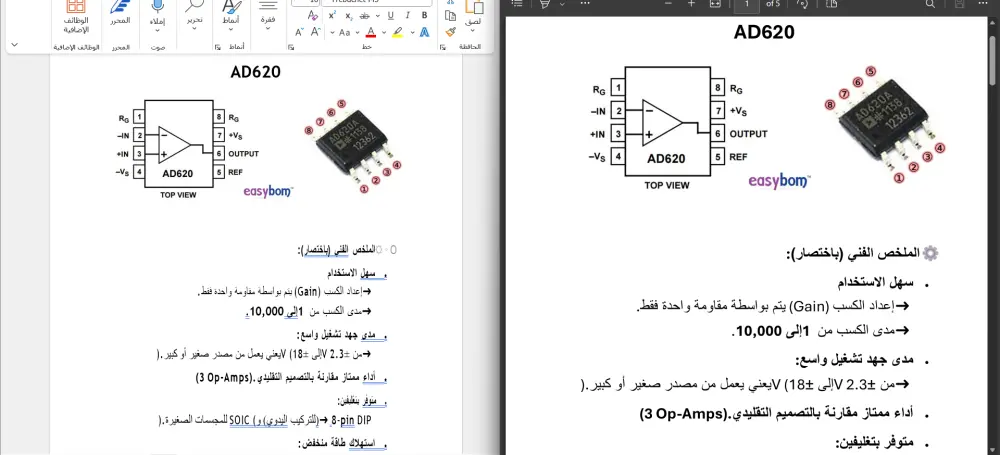Open the highlighter dropdown arrow in PDF viewer
Screen dimensions: 1000x455
(x=562, y=4)
